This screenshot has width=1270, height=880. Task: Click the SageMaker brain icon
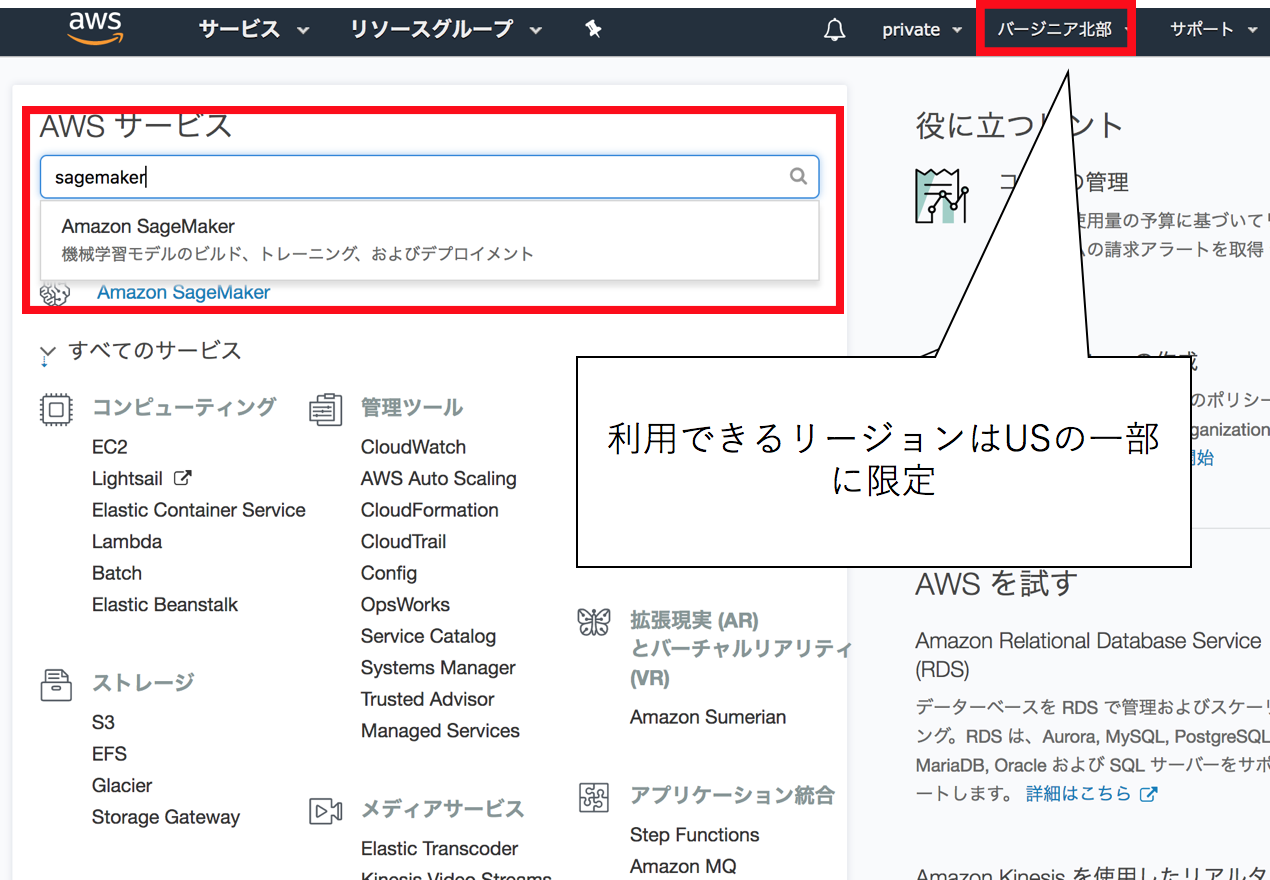click(55, 293)
